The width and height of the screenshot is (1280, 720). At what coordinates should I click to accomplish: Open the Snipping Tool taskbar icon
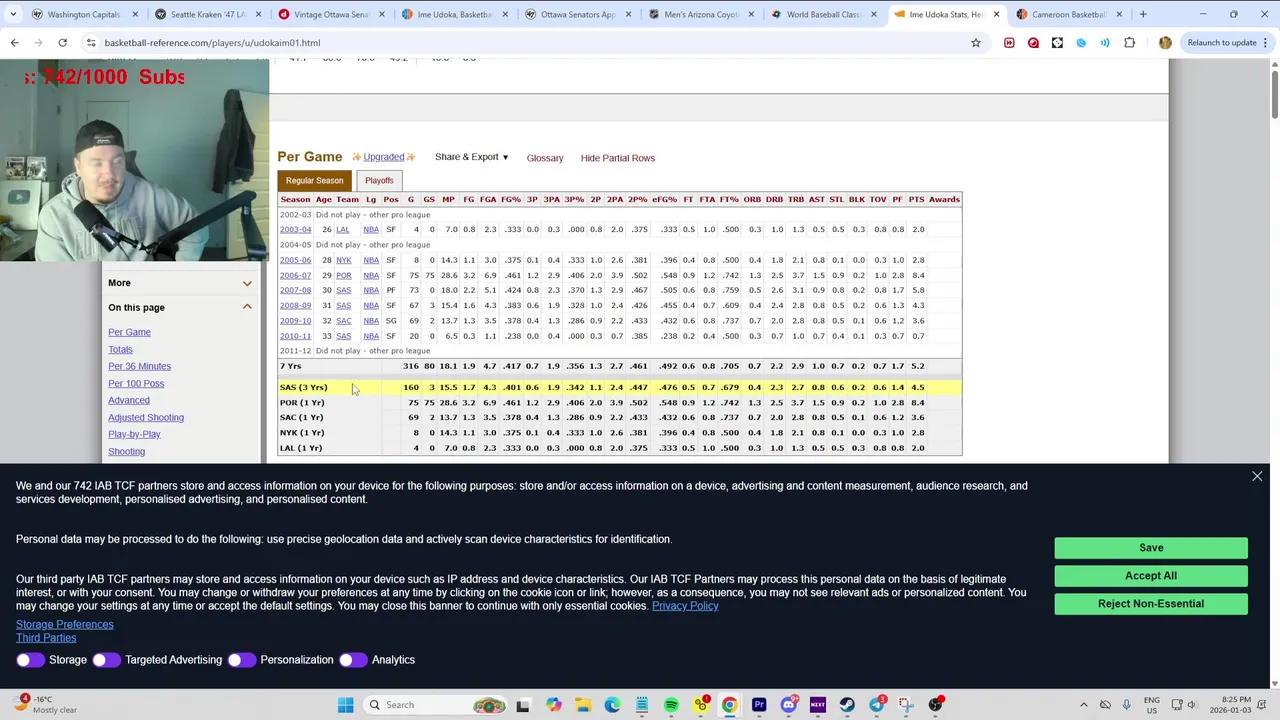(906, 705)
